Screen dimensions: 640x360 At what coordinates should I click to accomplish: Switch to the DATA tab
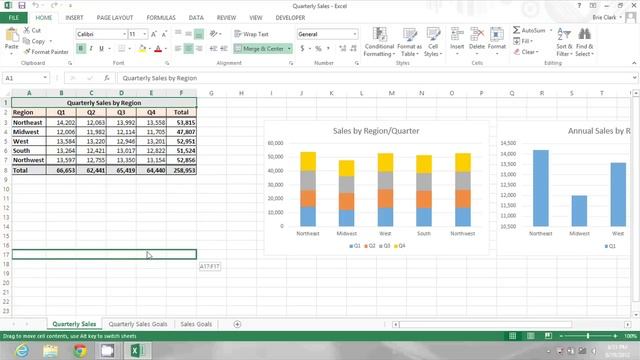(196, 18)
